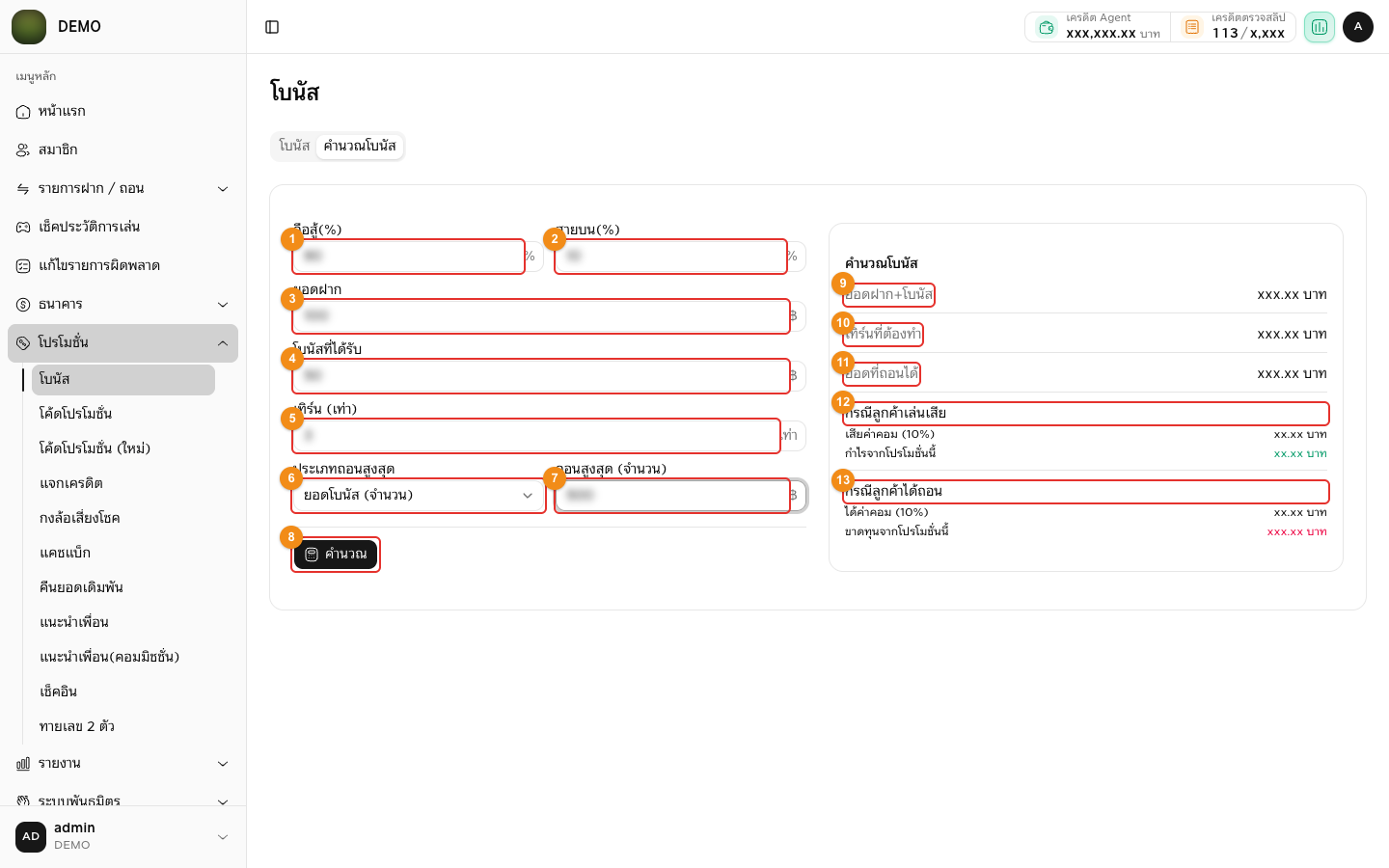1389x868 pixels.
Task: Open โค้ดโปรโมชั่น submenu item
Action: 123,414
